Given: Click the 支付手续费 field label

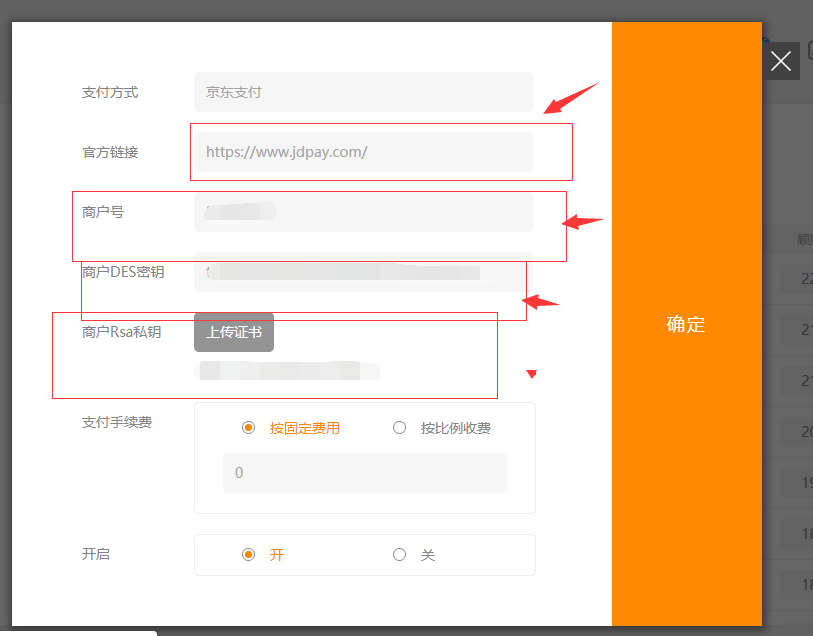Looking at the screenshot, I should (x=117, y=423).
